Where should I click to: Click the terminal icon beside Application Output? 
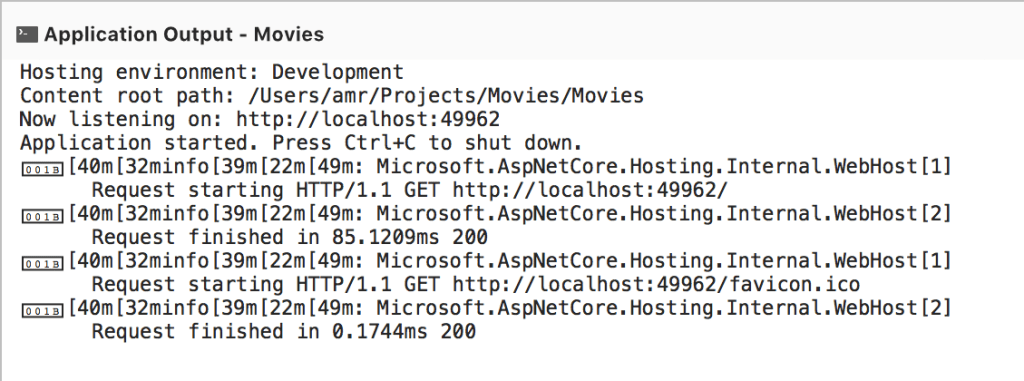[27, 34]
